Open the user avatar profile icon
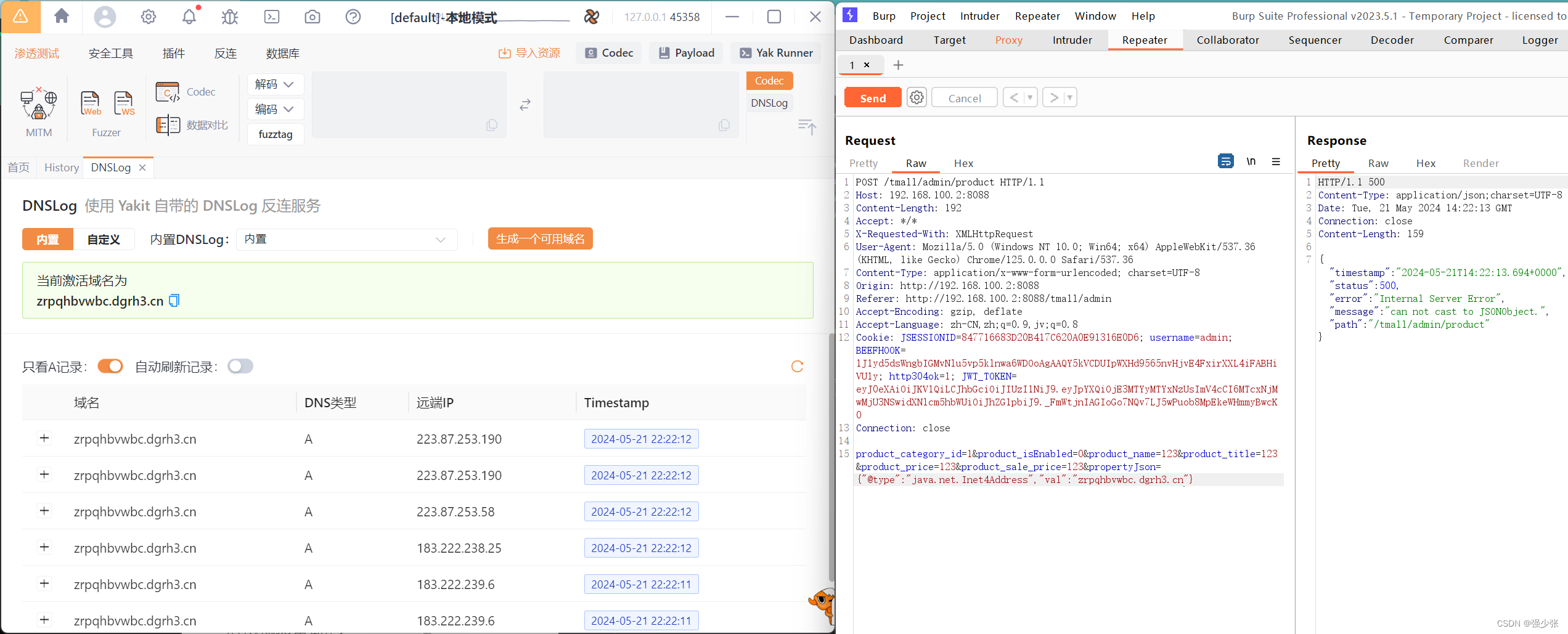1568x634 pixels. tap(105, 17)
